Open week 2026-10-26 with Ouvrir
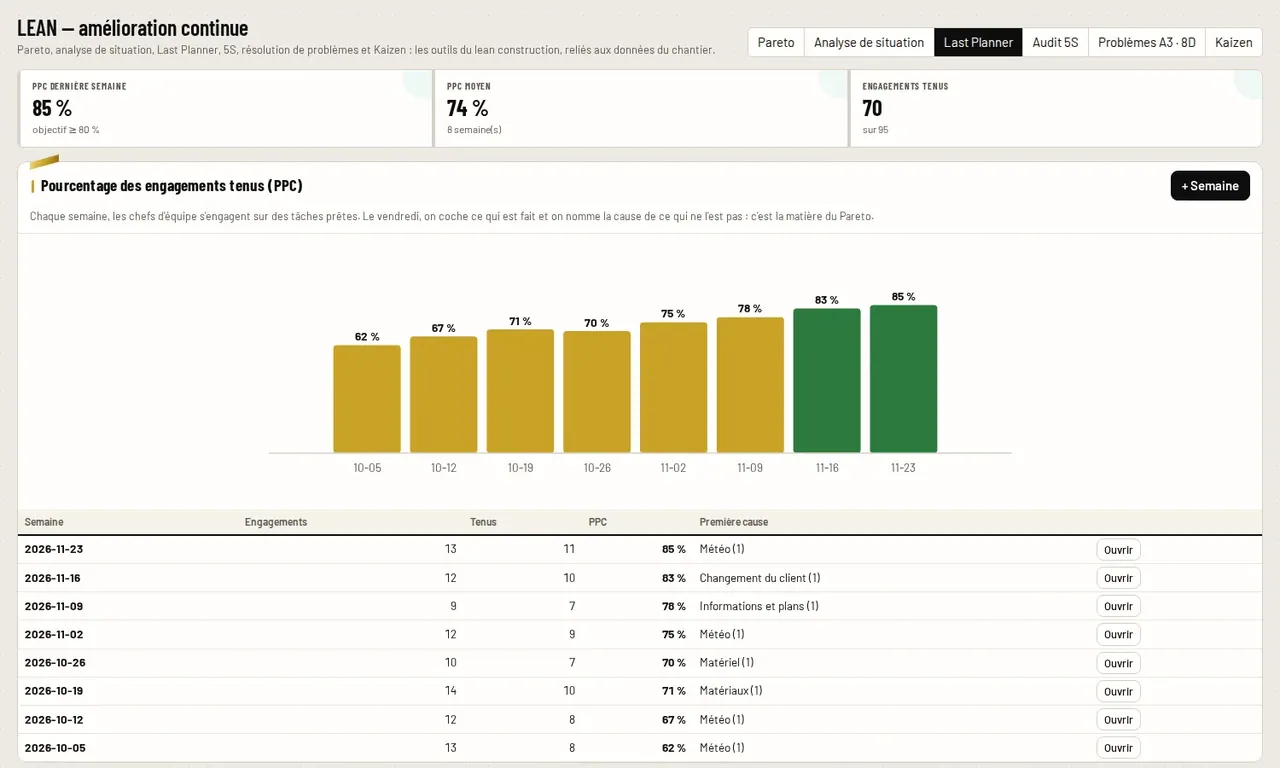 click(1118, 663)
